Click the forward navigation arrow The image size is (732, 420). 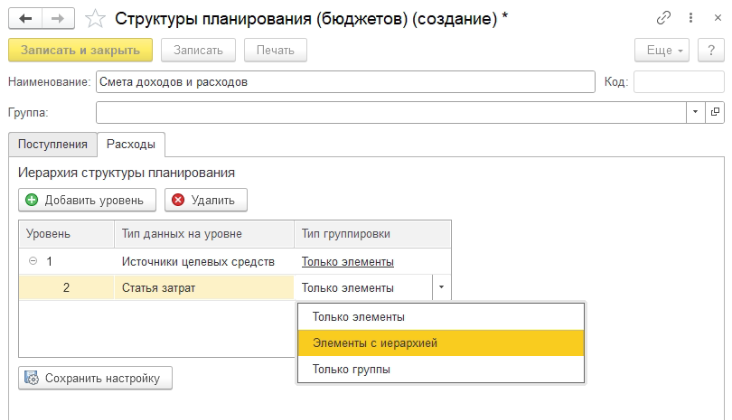point(58,18)
